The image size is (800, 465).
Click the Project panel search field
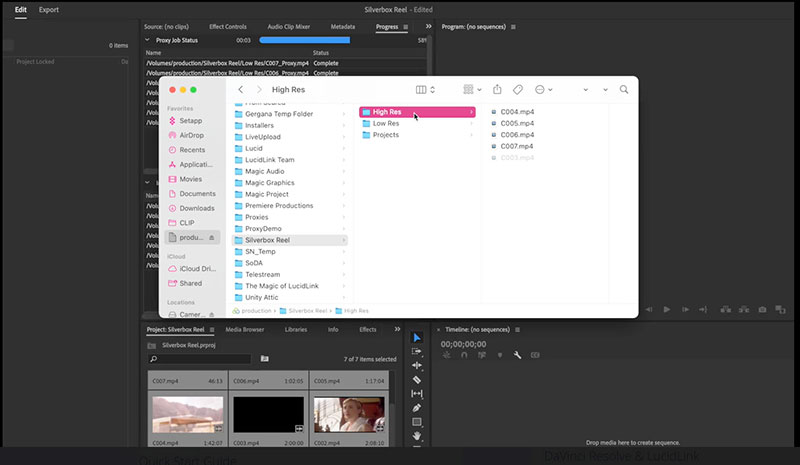(x=199, y=359)
